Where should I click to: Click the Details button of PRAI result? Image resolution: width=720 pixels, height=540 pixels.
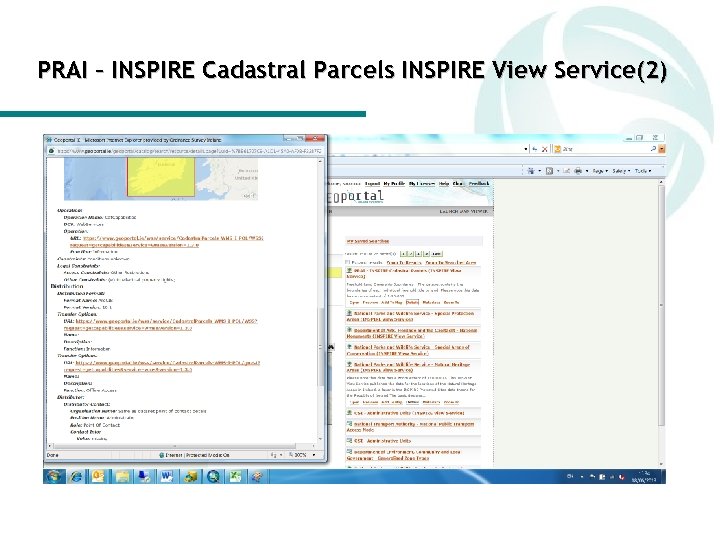tap(412, 303)
